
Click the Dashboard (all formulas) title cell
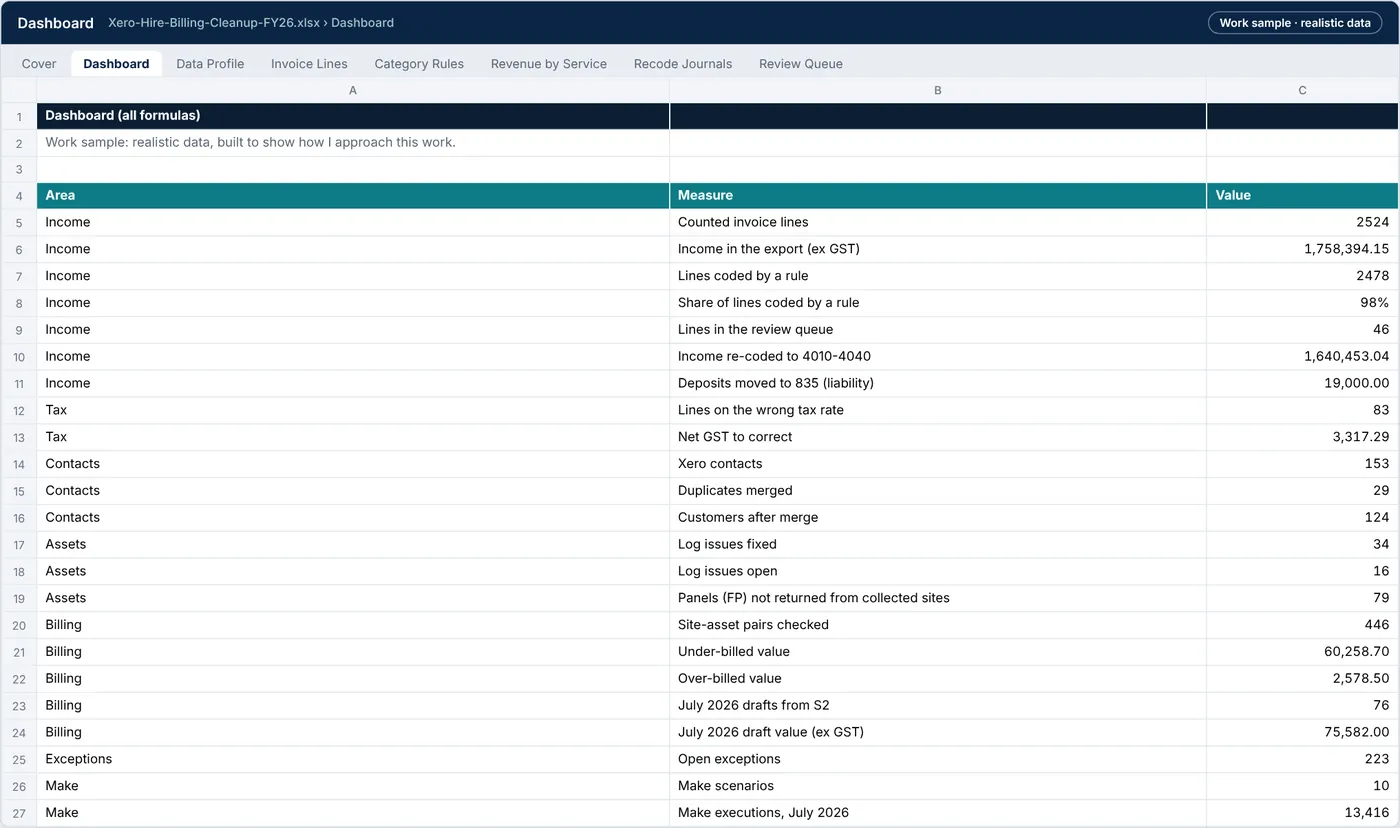click(353, 116)
